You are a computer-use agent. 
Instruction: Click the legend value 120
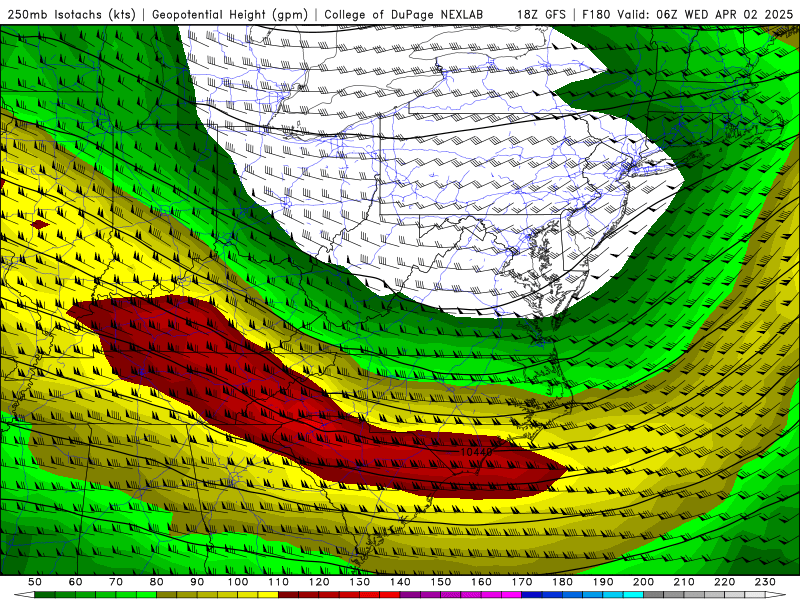[x=319, y=582]
